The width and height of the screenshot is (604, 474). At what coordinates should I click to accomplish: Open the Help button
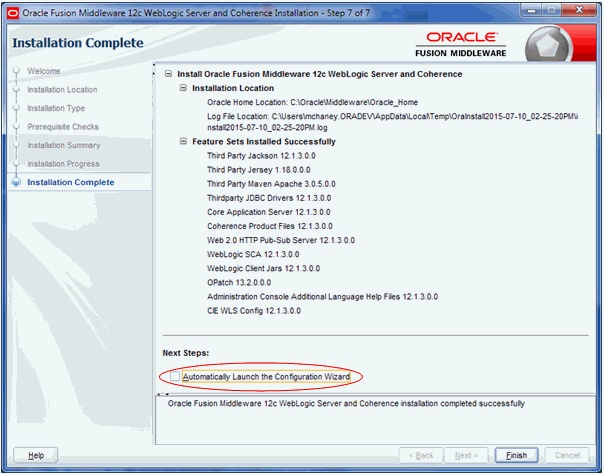(x=36, y=456)
